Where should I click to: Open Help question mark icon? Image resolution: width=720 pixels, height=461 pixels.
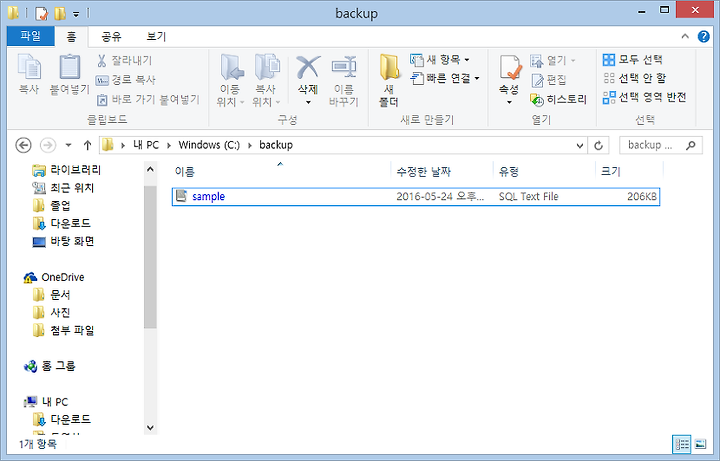click(703, 36)
